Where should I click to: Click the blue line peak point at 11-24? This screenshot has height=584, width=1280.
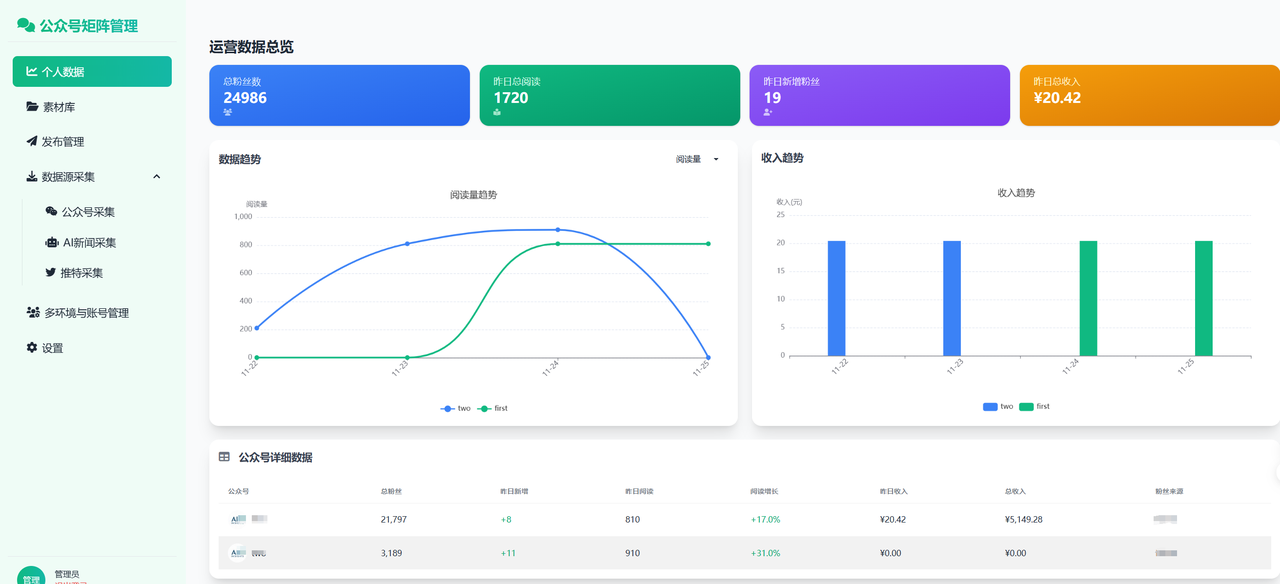coord(558,230)
